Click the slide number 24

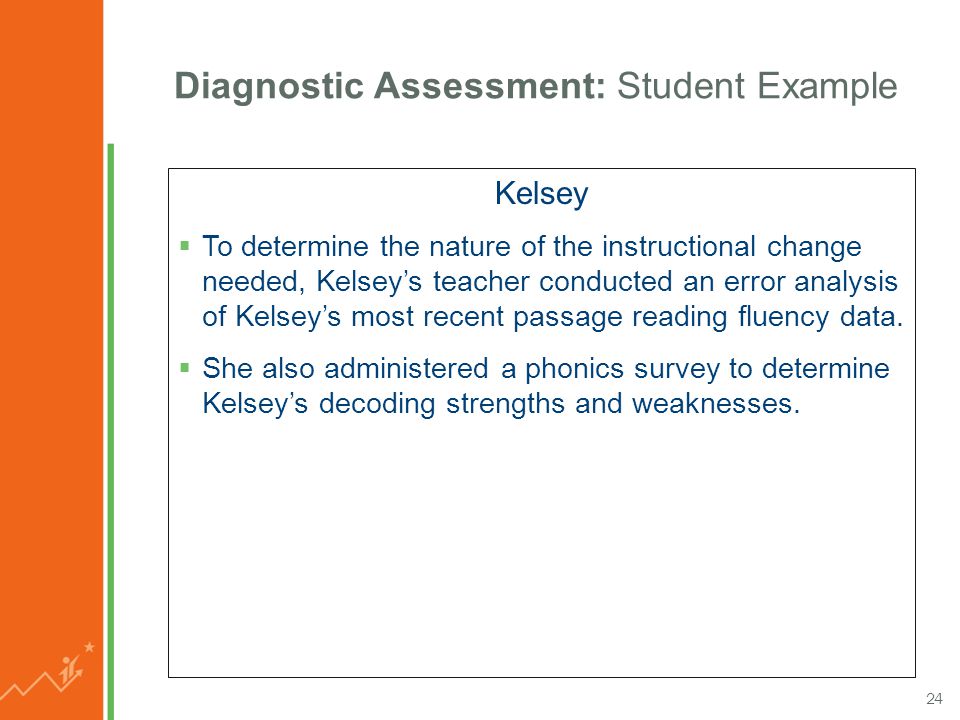click(934, 699)
